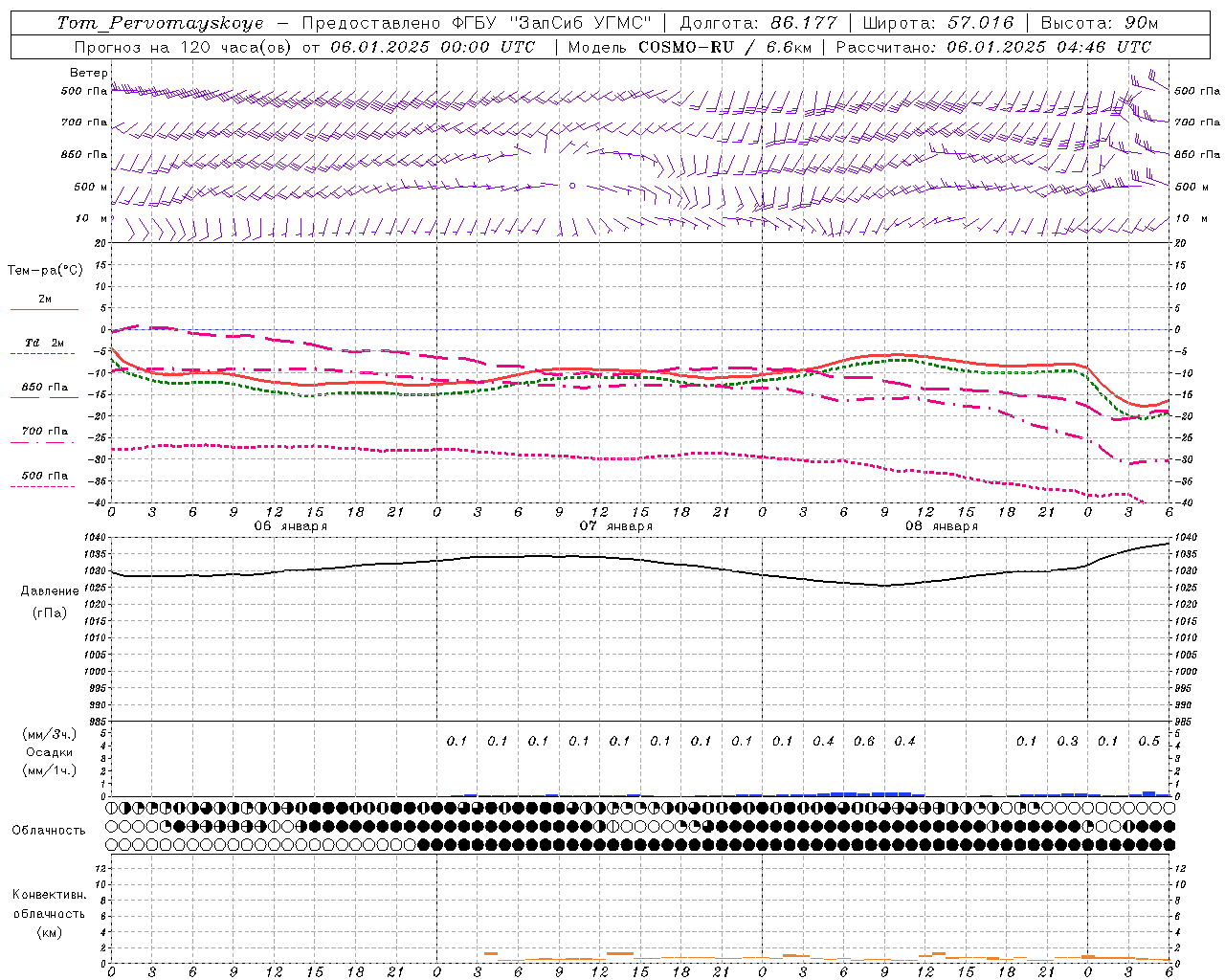Click the 10 м wind level label on left

(92, 218)
